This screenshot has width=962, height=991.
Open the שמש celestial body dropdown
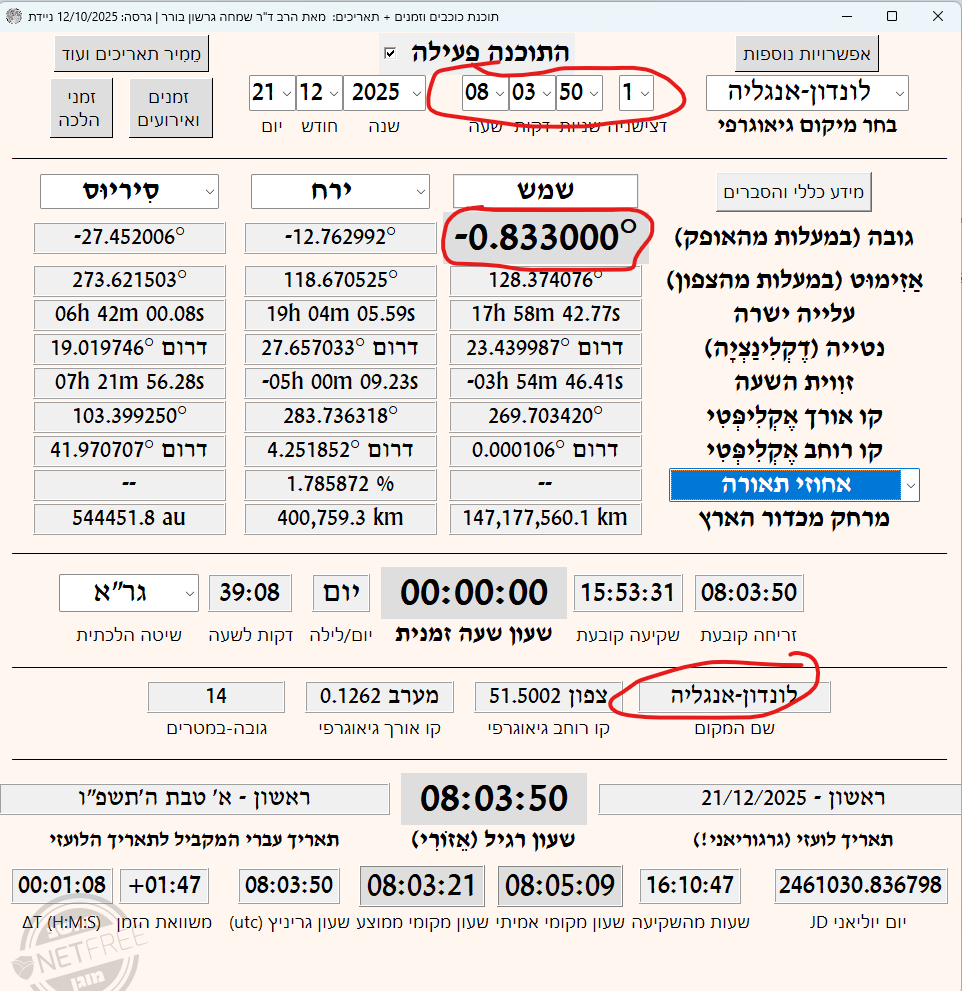(x=546, y=190)
